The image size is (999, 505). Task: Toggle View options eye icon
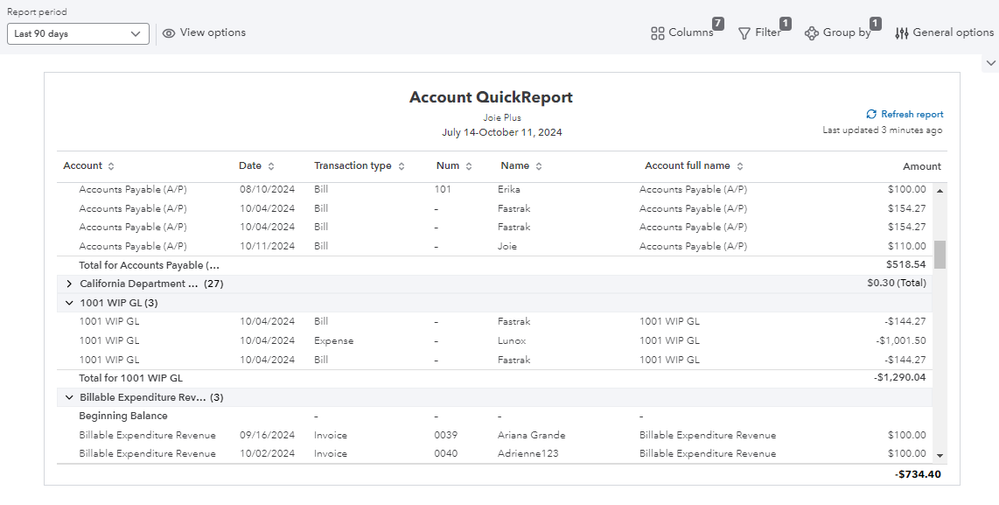[168, 33]
